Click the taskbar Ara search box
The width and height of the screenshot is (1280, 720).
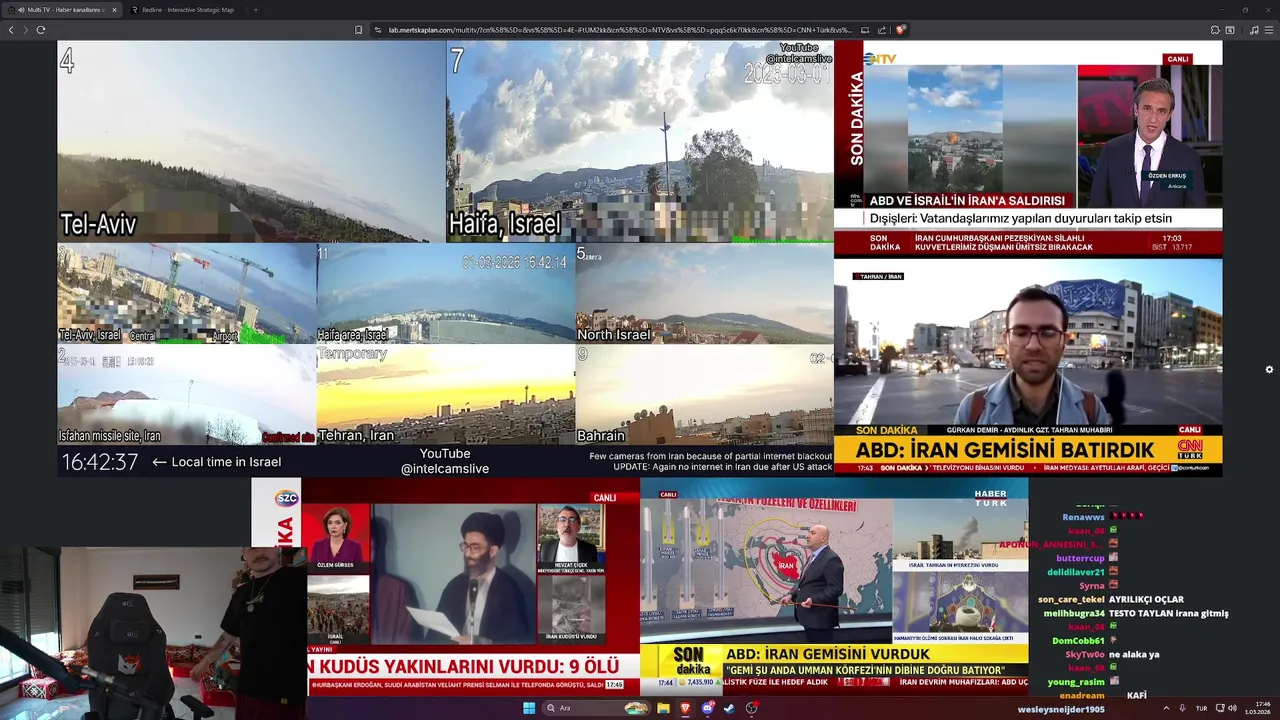[x=596, y=708]
